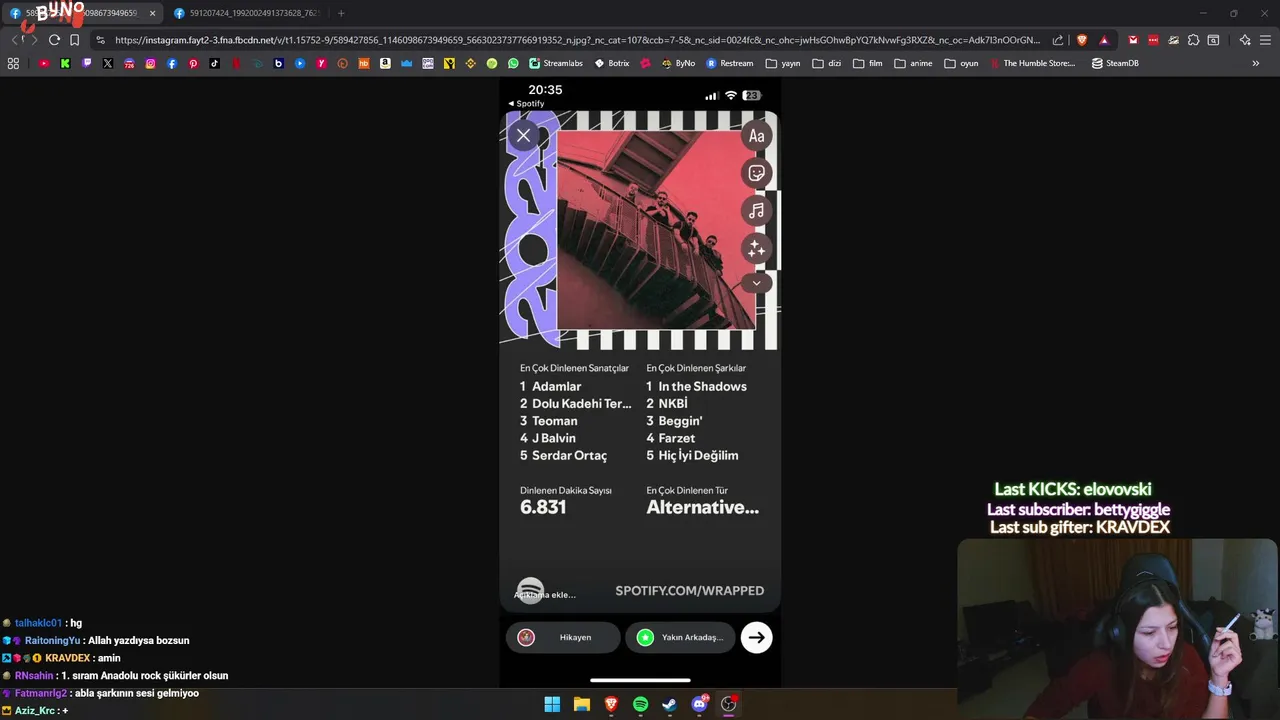
Task: Expand the oyun bookmarks folder
Action: pyautogui.click(x=961, y=63)
